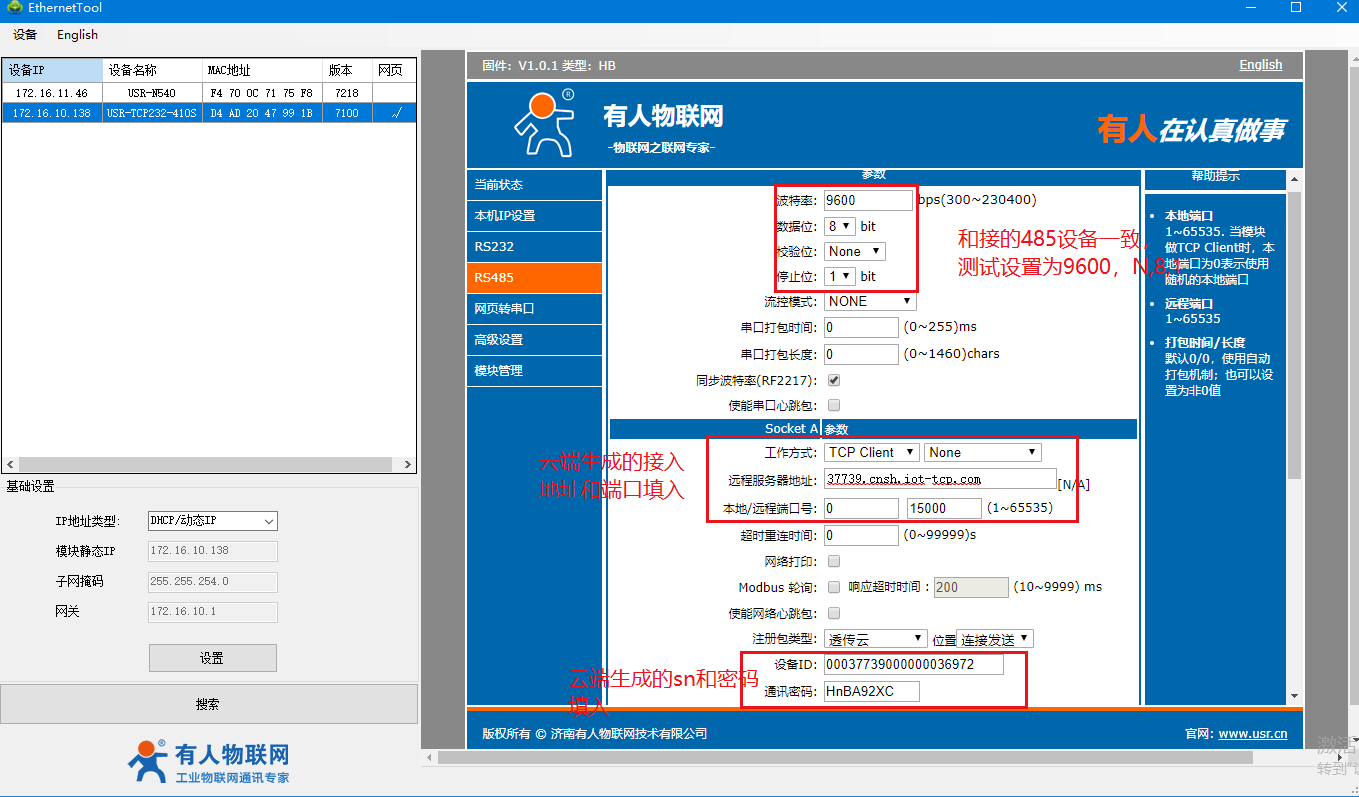Expand the parity None dropdown
The image size is (1359, 797).
click(x=855, y=251)
